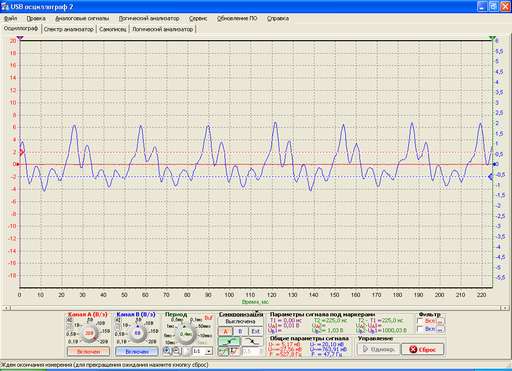The width and height of the screenshot is (512, 371).
Task: Click the T1 = 0,00 мс marker value
Action: click(287, 320)
